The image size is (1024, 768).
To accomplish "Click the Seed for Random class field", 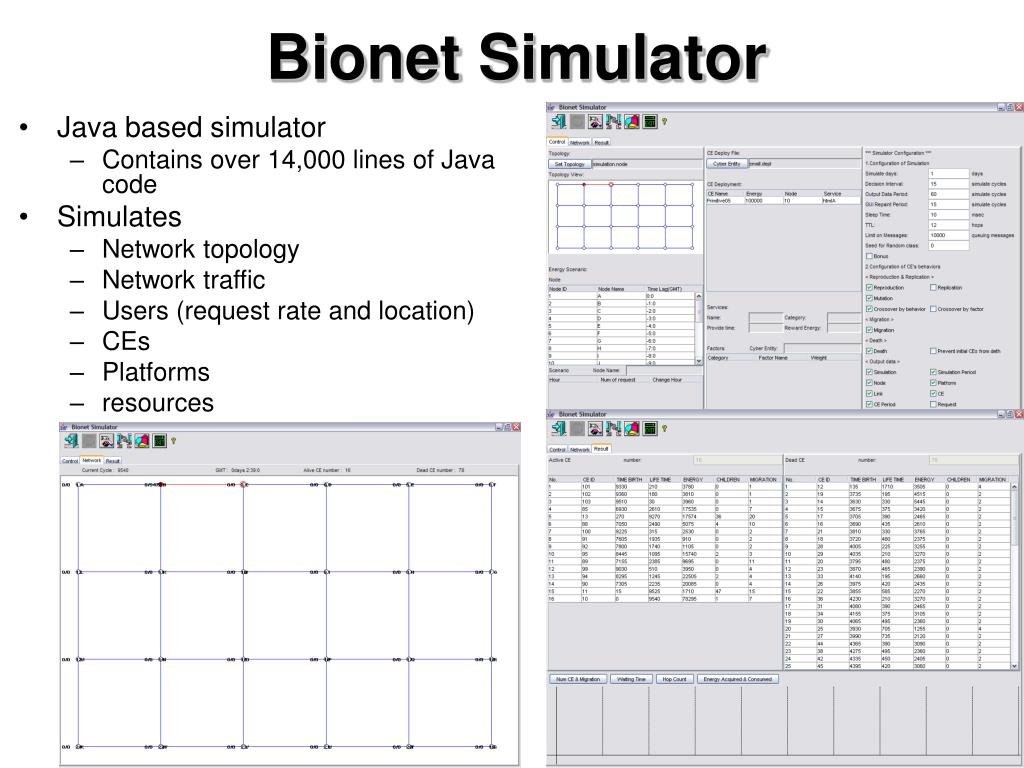I will pyautogui.click(x=949, y=246).
